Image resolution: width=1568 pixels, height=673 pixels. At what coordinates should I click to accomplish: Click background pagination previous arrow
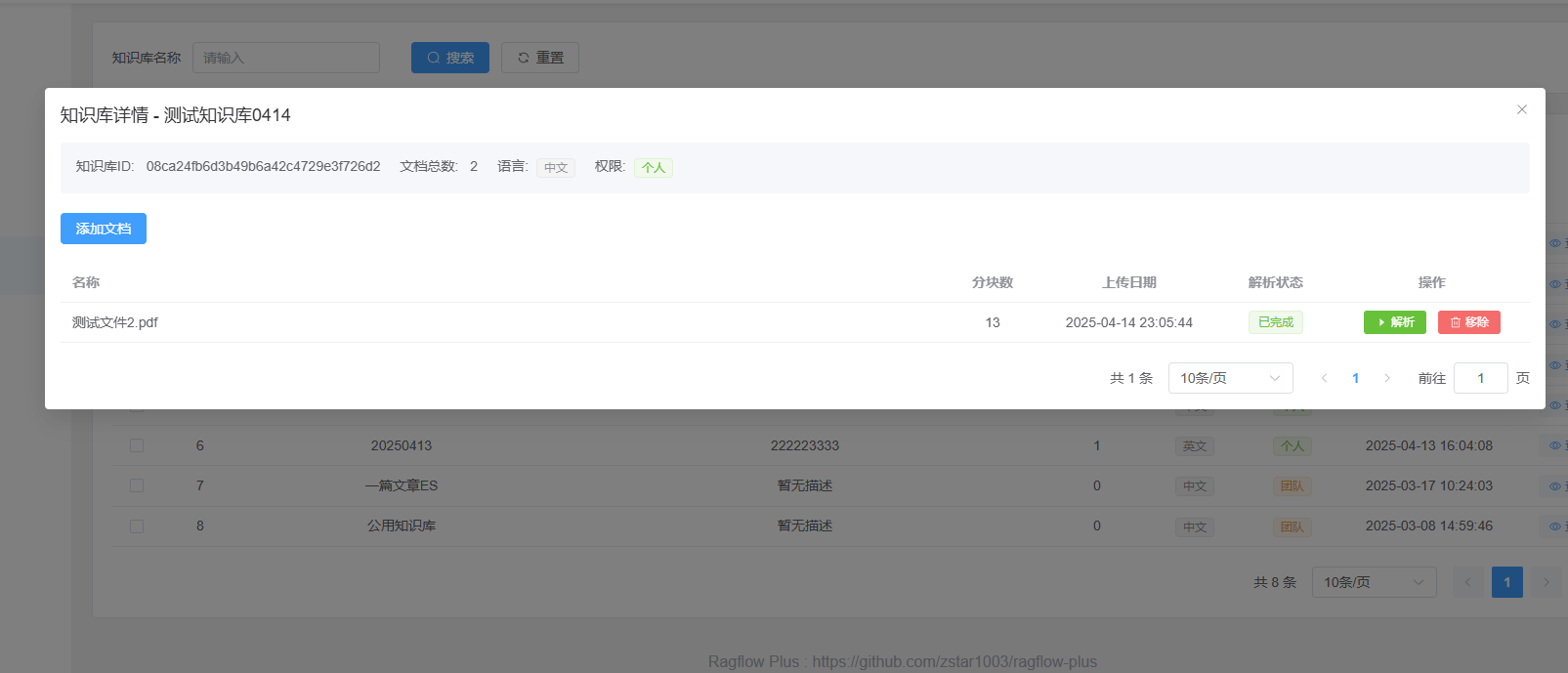tap(1468, 582)
